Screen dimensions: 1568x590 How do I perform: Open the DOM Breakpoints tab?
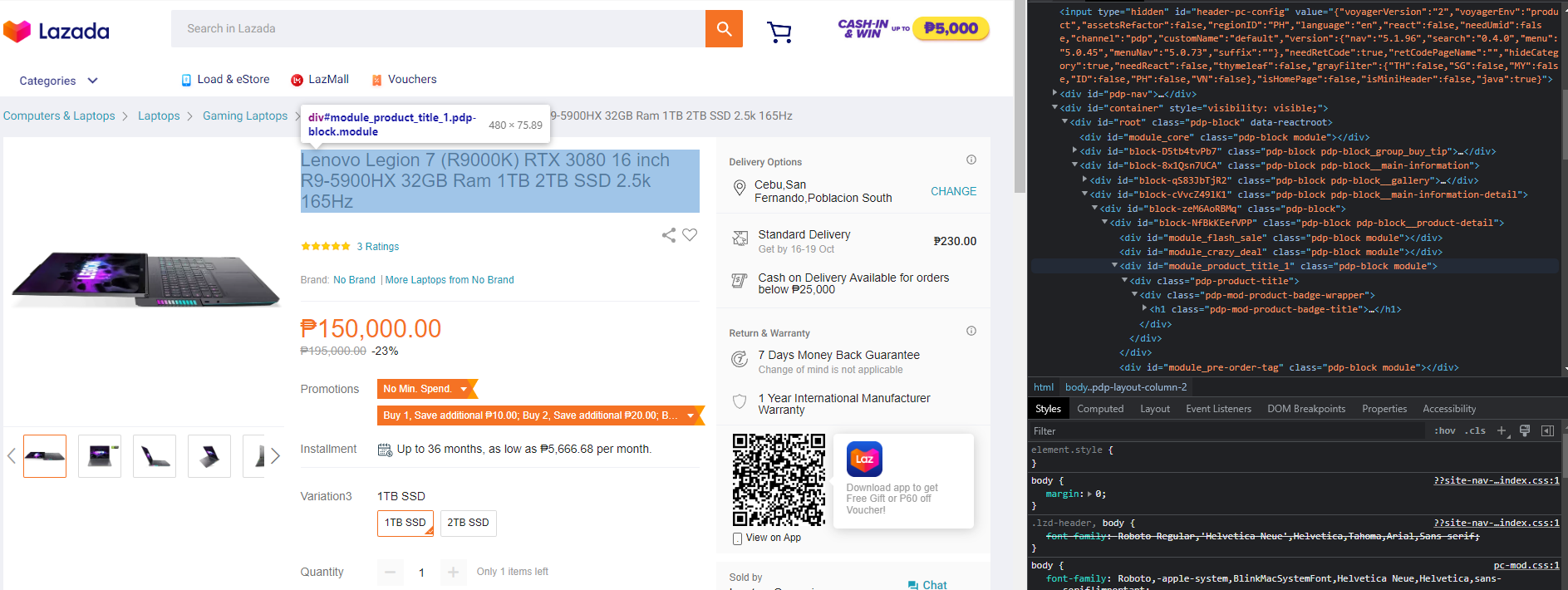click(1306, 409)
